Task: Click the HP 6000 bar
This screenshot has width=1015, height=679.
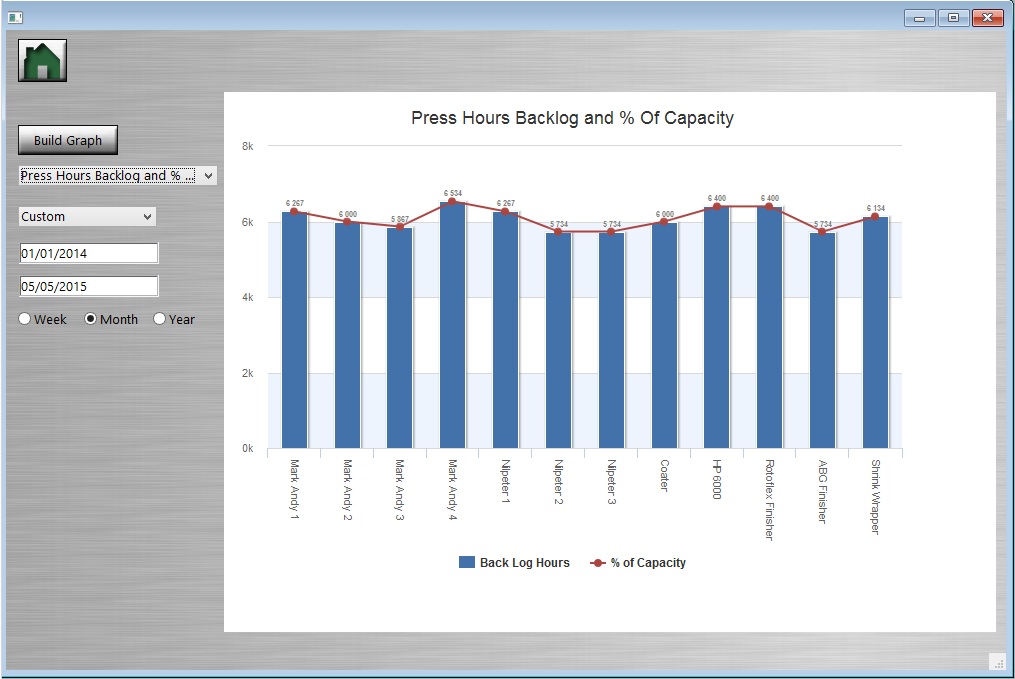Action: [716, 328]
